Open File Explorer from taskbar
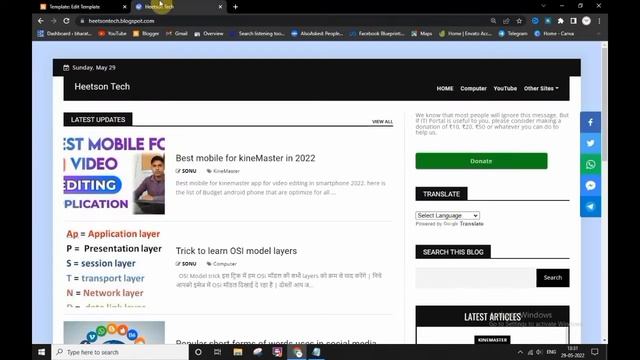This screenshot has width=640, height=360. [x=238, y=352]
